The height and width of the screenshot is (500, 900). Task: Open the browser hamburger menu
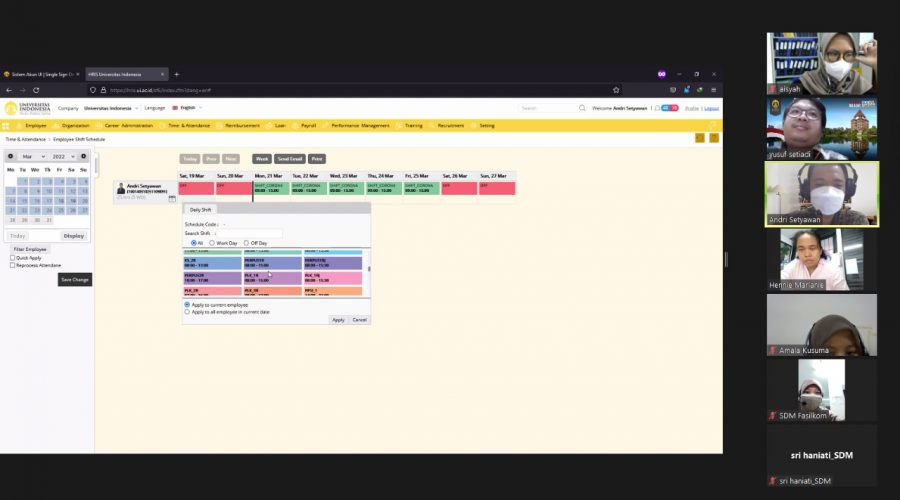coord(713,90)
